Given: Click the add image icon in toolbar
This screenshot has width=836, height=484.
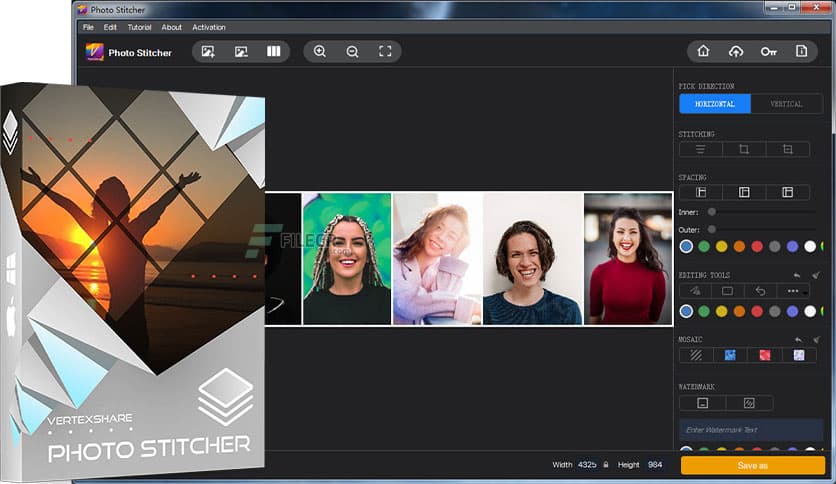Looking at the screenshot, I should 208,52.
